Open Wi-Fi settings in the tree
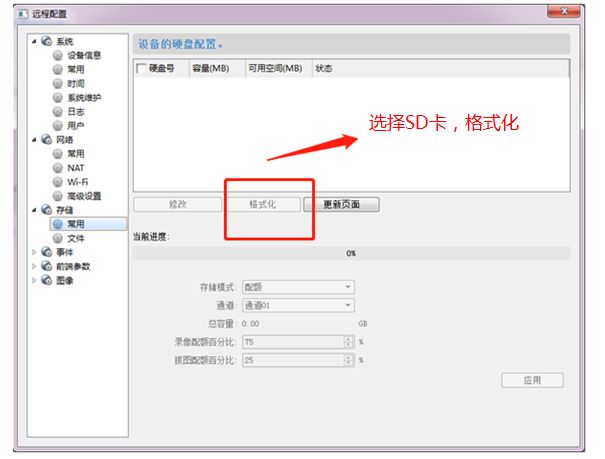 tap(58, 182)
